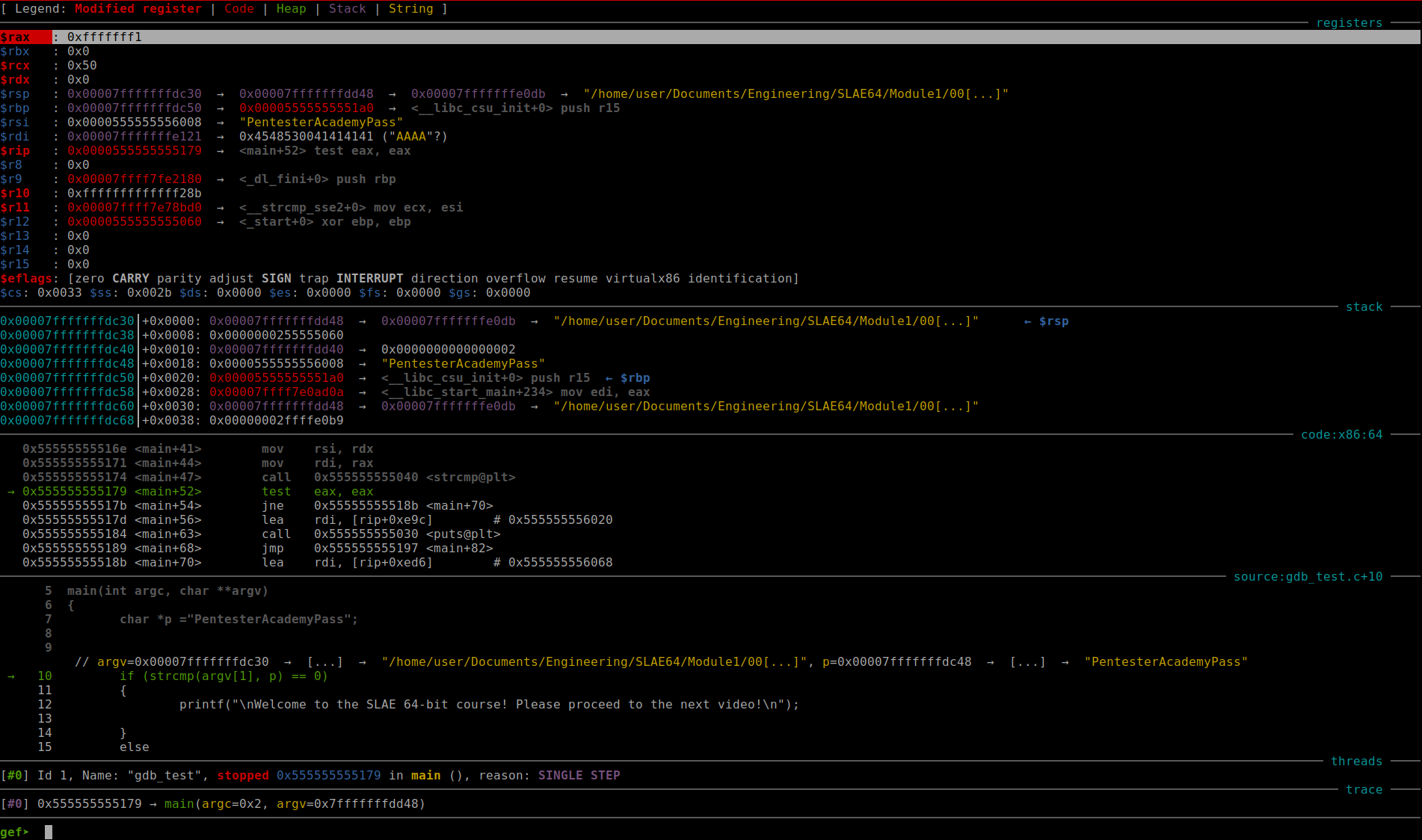Image resolution: width=1422 pixels, height=840 pixels.
Task: Select the 'Heap' legend label
Action: click(291, 9)
